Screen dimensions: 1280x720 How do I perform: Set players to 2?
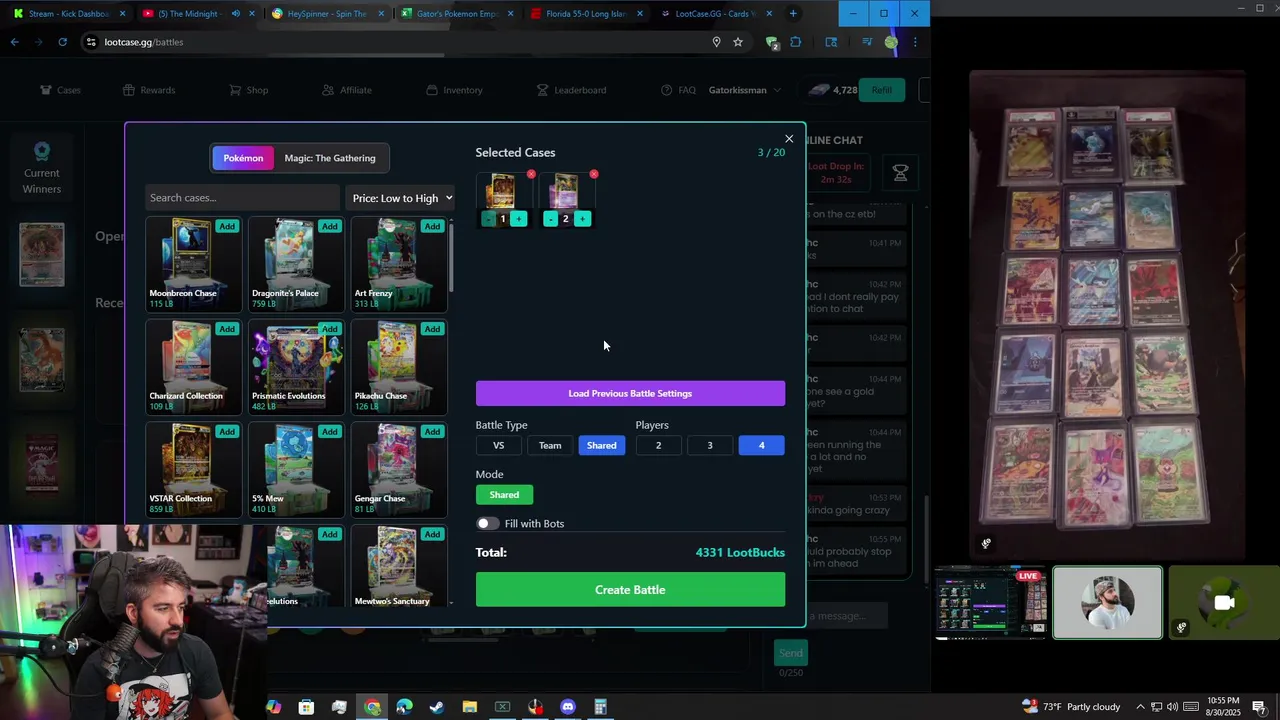[x=658, y=446]
